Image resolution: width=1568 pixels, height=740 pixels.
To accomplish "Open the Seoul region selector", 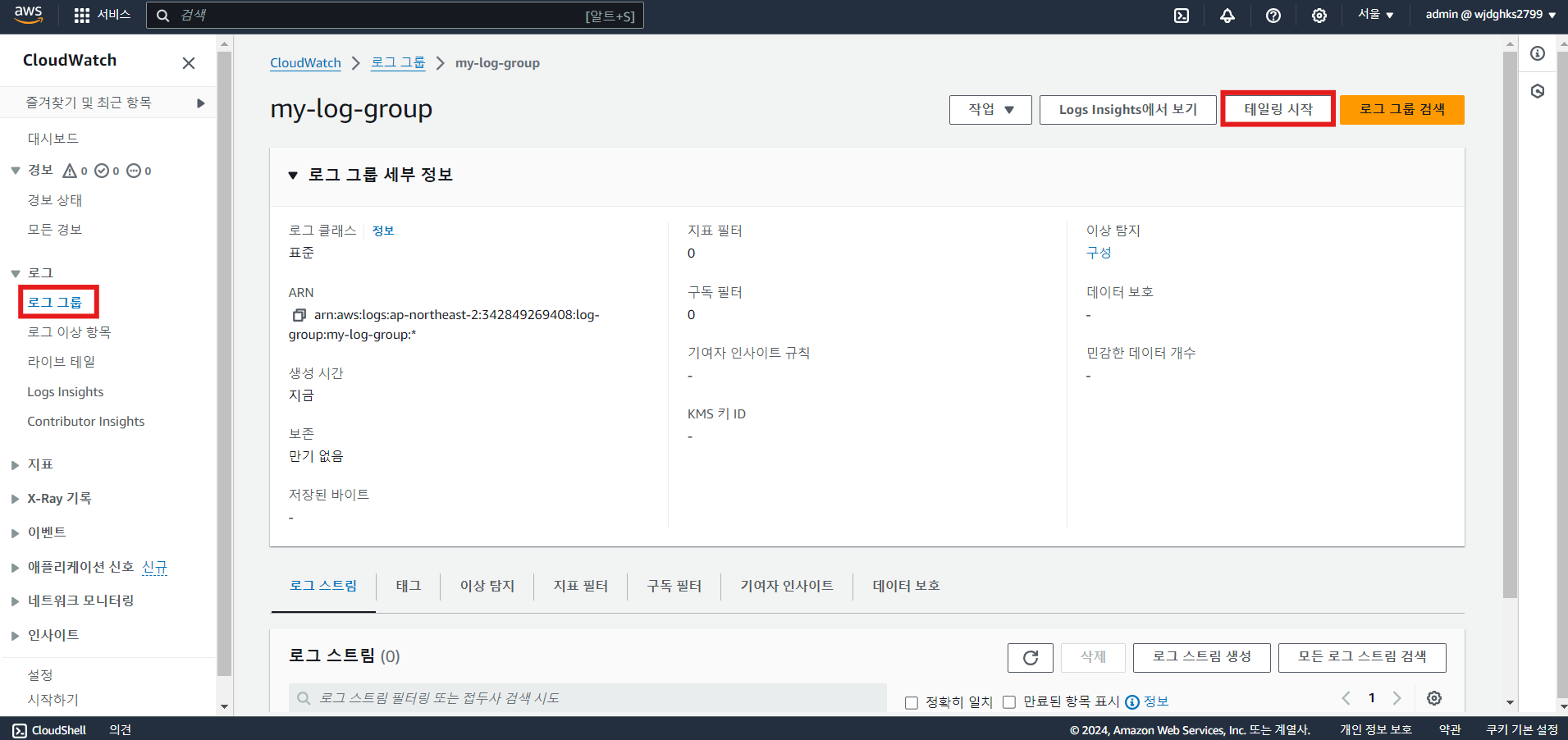I will pyautogui.click(x=1375, y=15).
